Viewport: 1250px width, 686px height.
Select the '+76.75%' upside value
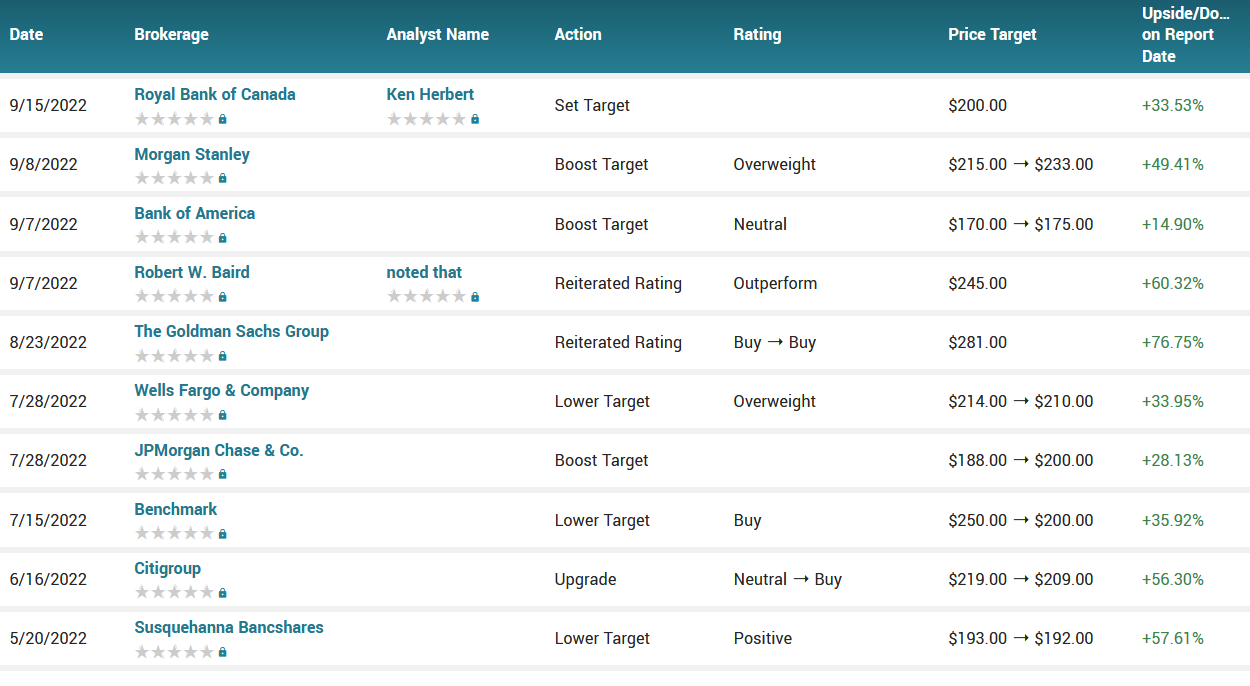(1172, 342)
